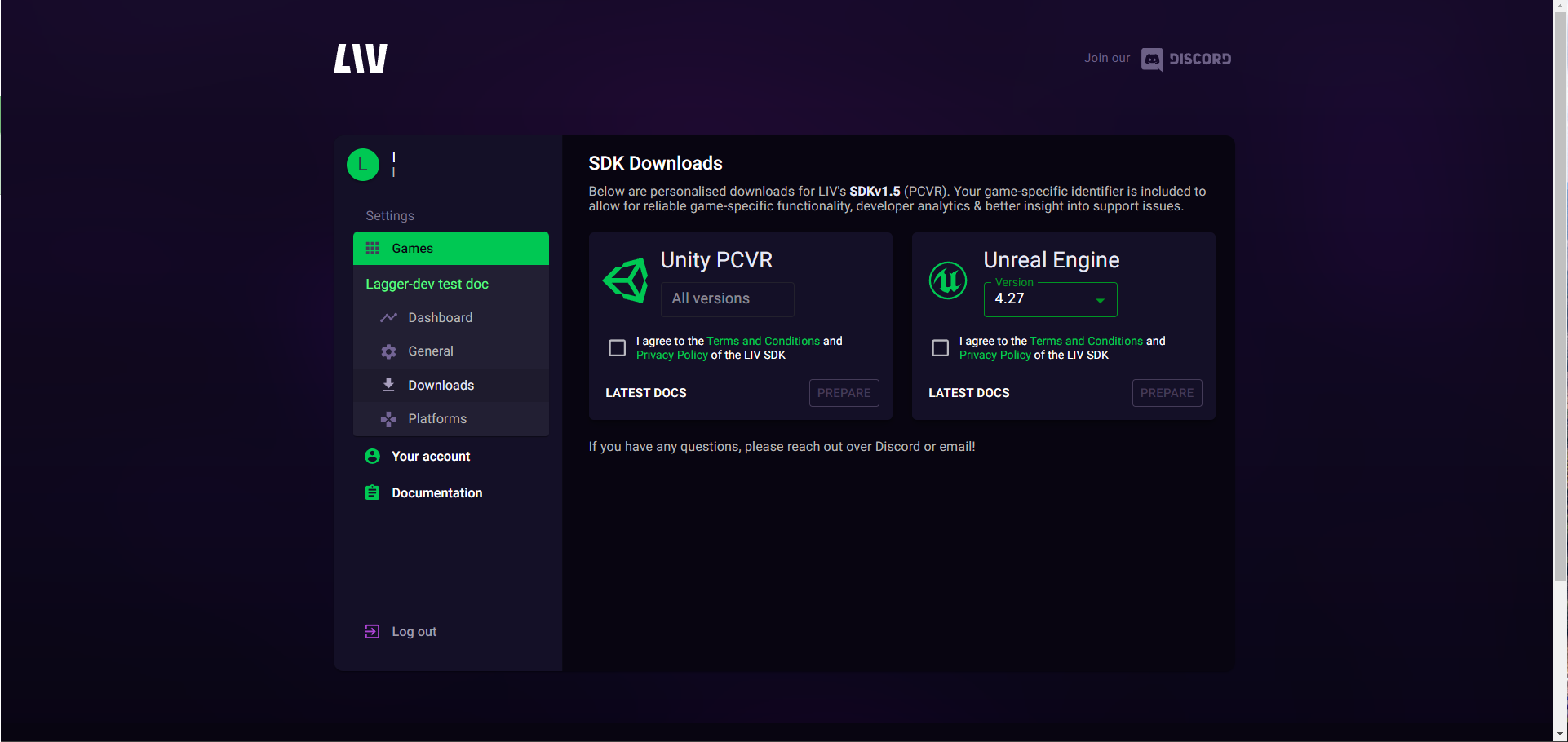Click the LIV logo
The height and width of the screenshot is (742, 1568).
click(x=361, y=59)
